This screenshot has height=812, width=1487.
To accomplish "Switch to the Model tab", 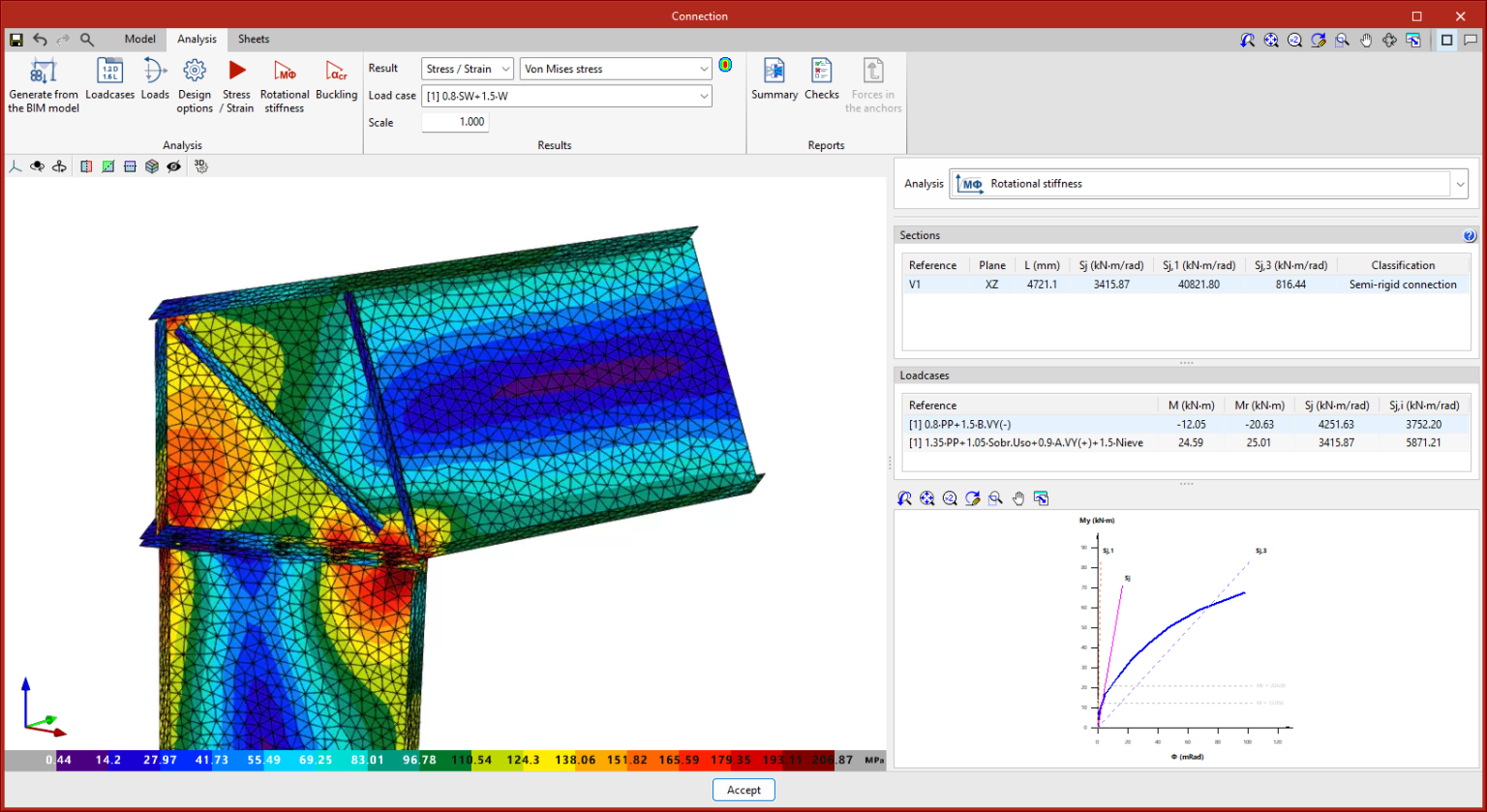I will (140, 40).
